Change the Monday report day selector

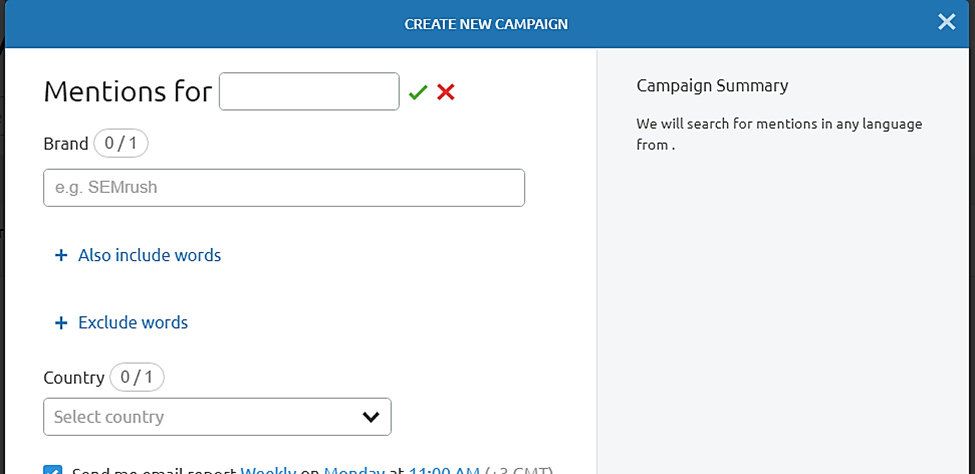354,470
